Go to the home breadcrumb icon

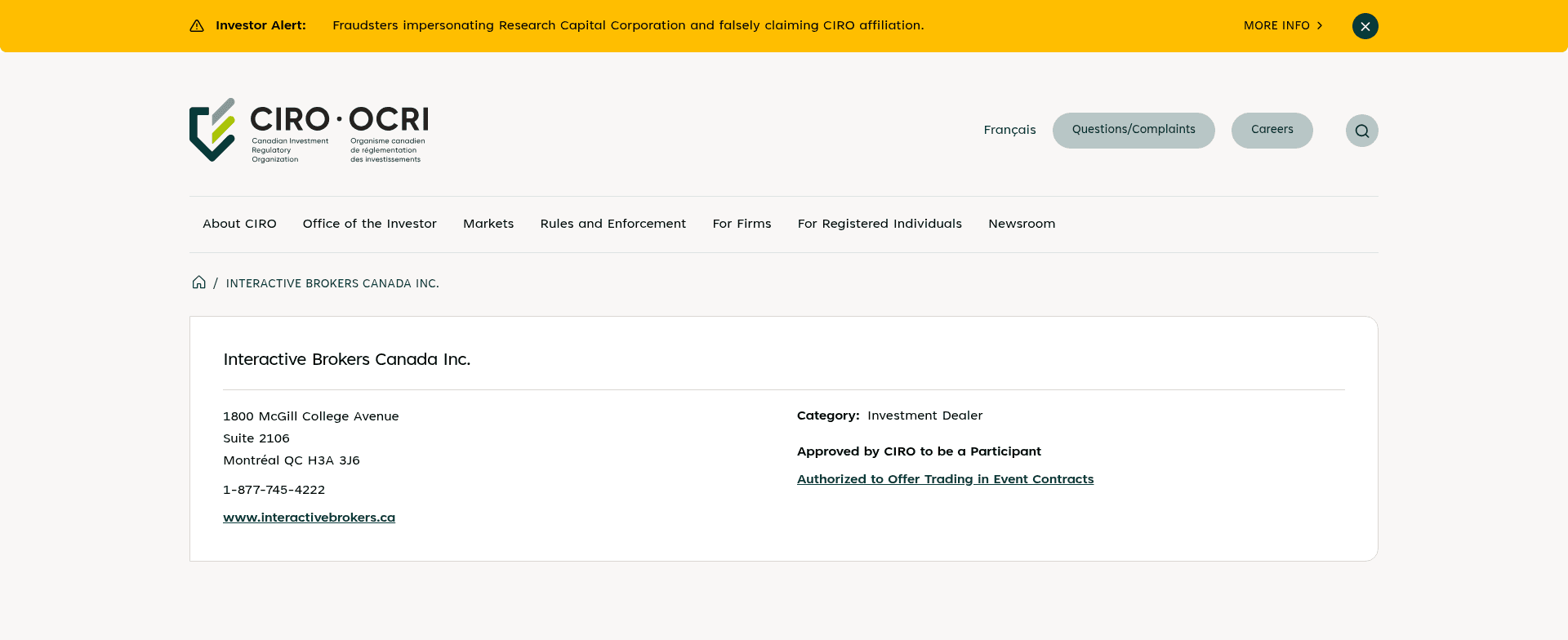click(198, 282)
